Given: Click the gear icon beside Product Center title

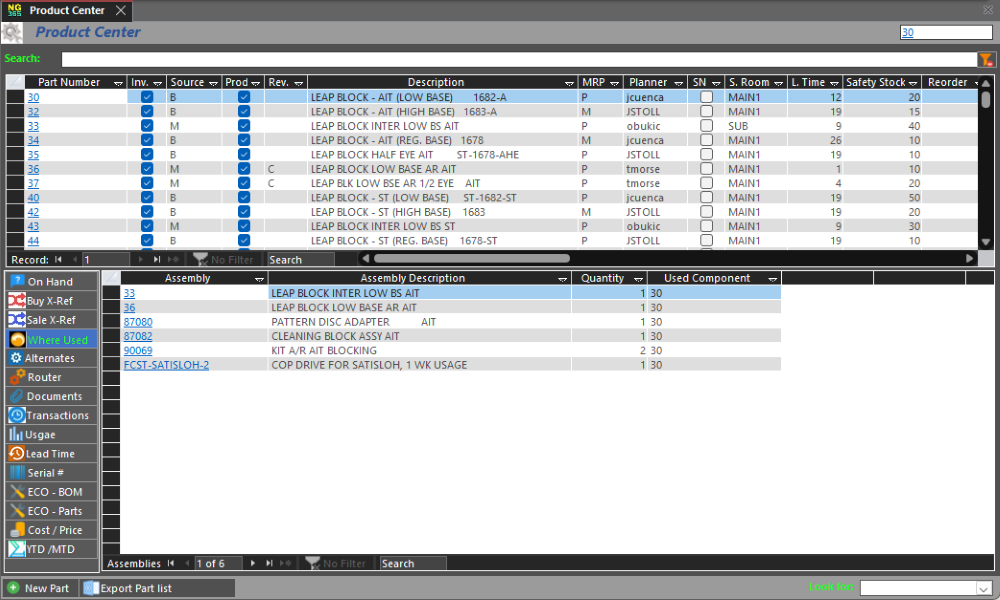Looking at the screenshot, I should pyautogui.click(x=12, y=32).
